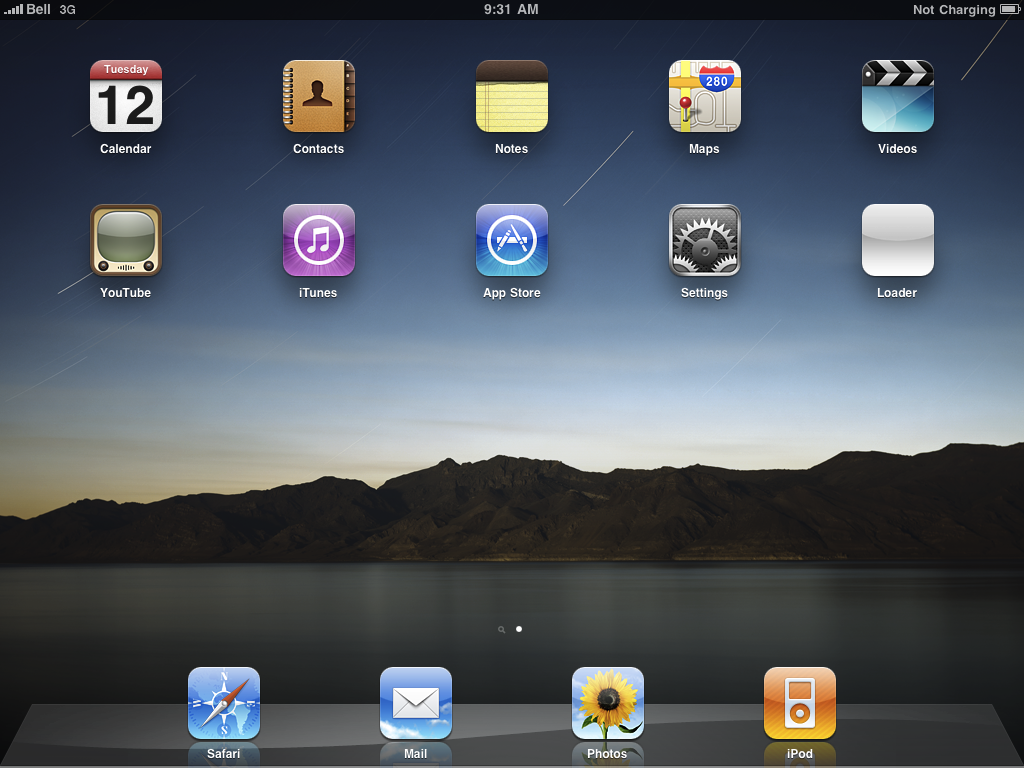Viewport: 1024px width, 768px height.
Task: Tap the 3G network indicator
Action: (x=67, y=10)
